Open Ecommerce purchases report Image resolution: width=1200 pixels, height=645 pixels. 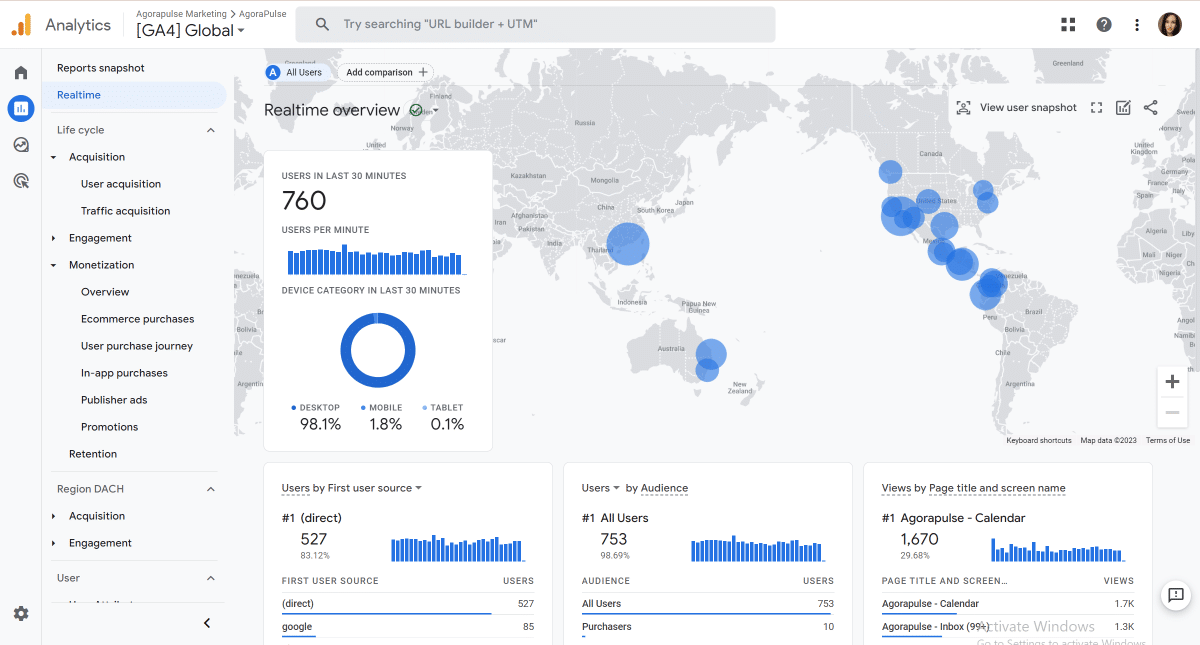(138, 319)
